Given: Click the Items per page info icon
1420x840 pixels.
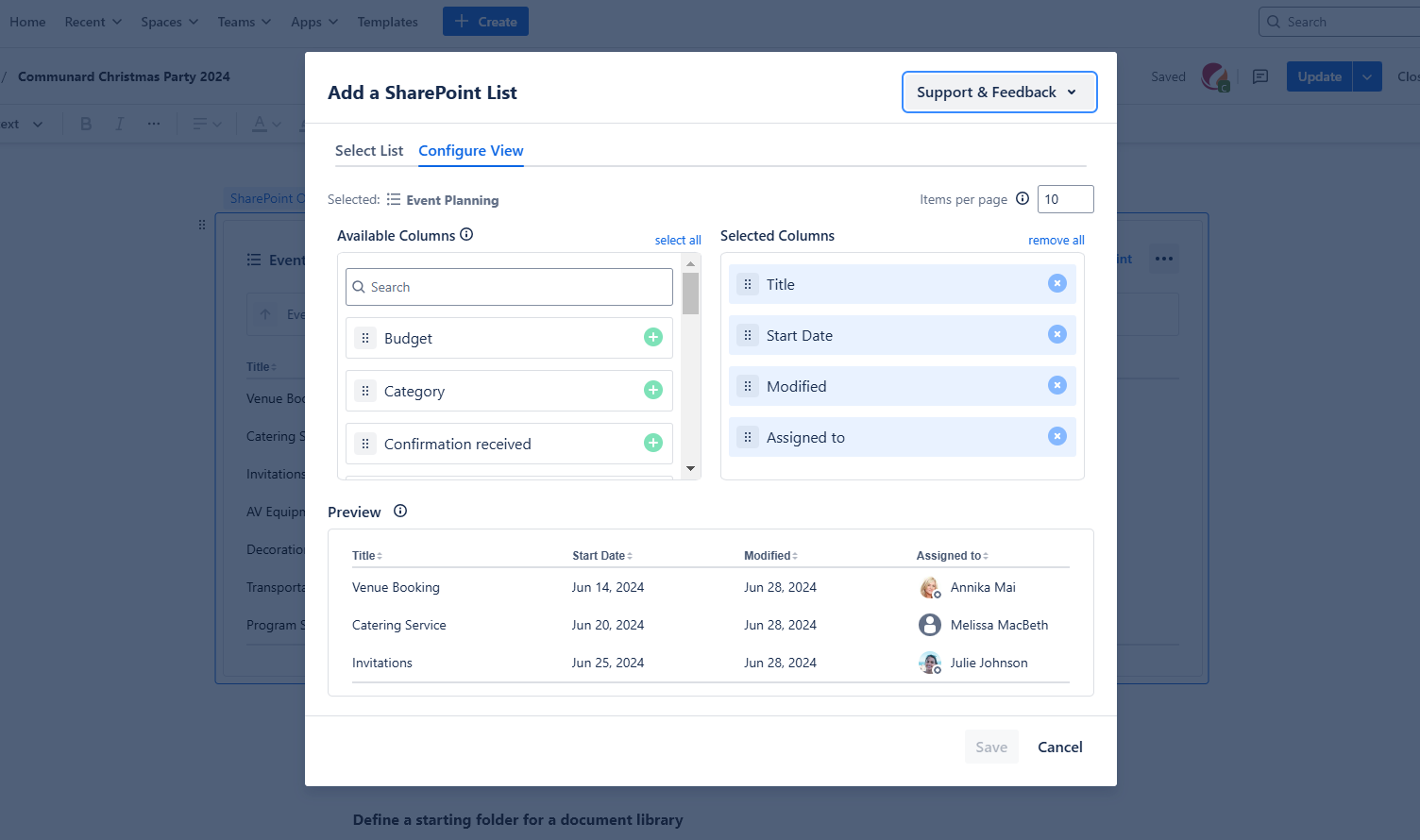Looking at the screenshot, I should 1022,198.
